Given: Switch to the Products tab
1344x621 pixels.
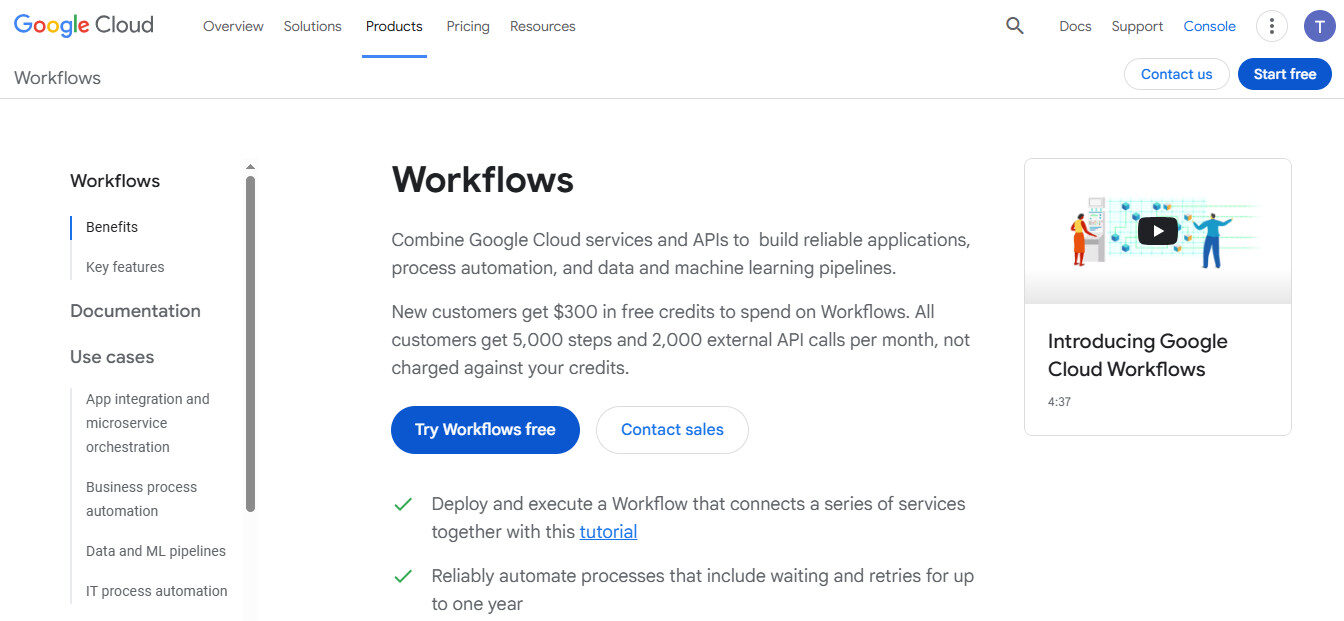Looking at the screenshot, I should click(393, 26).
